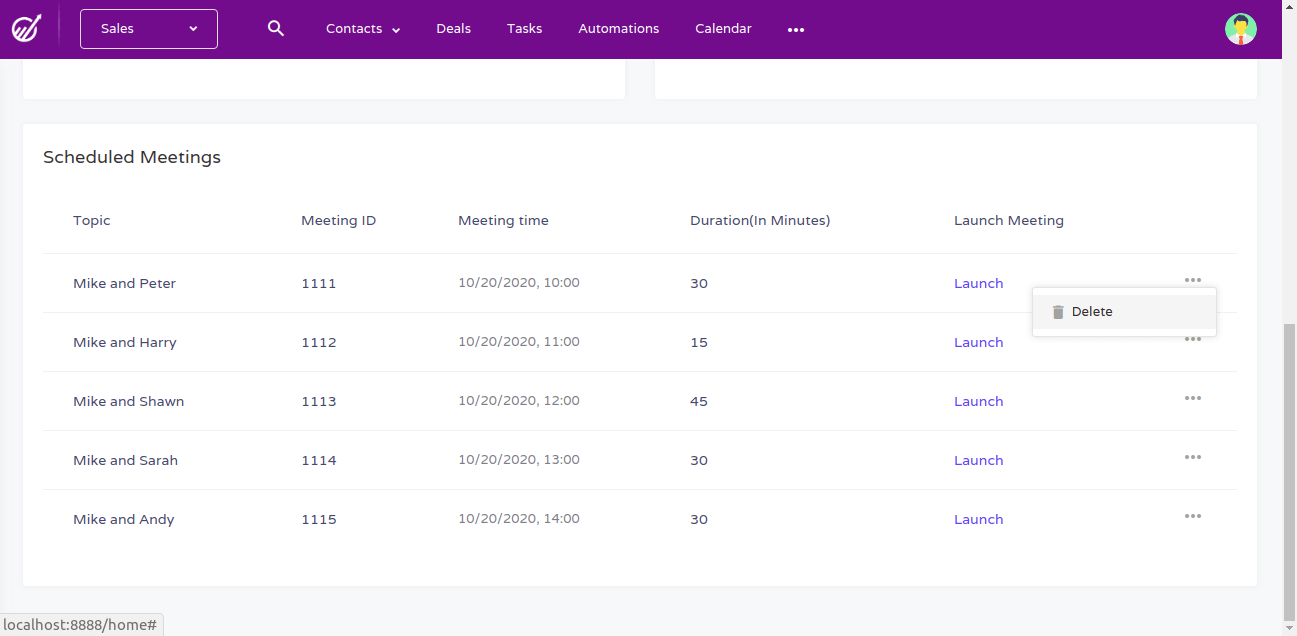Launch the Mike and Harry meeting
Screen dimensions: 1297x636
978,342
